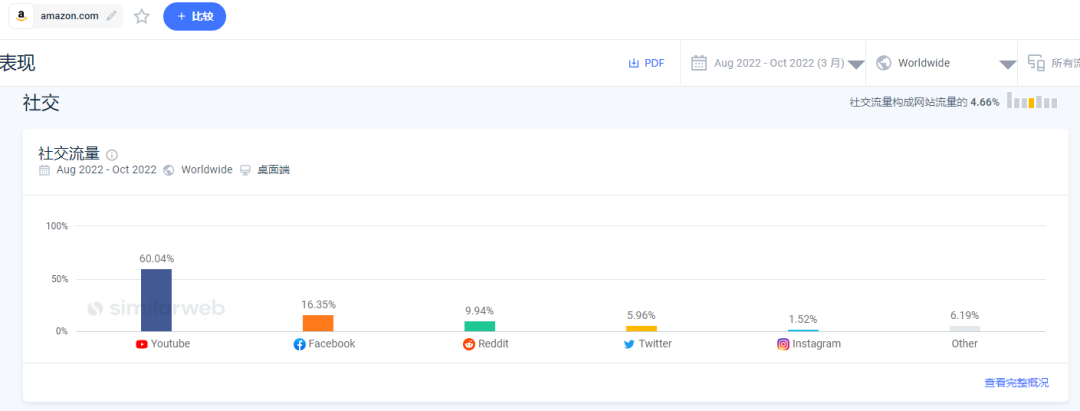Click the calendar icon in the date filter
The image size is (1080, 411).
pyautogui.click(x=700, y=63)
